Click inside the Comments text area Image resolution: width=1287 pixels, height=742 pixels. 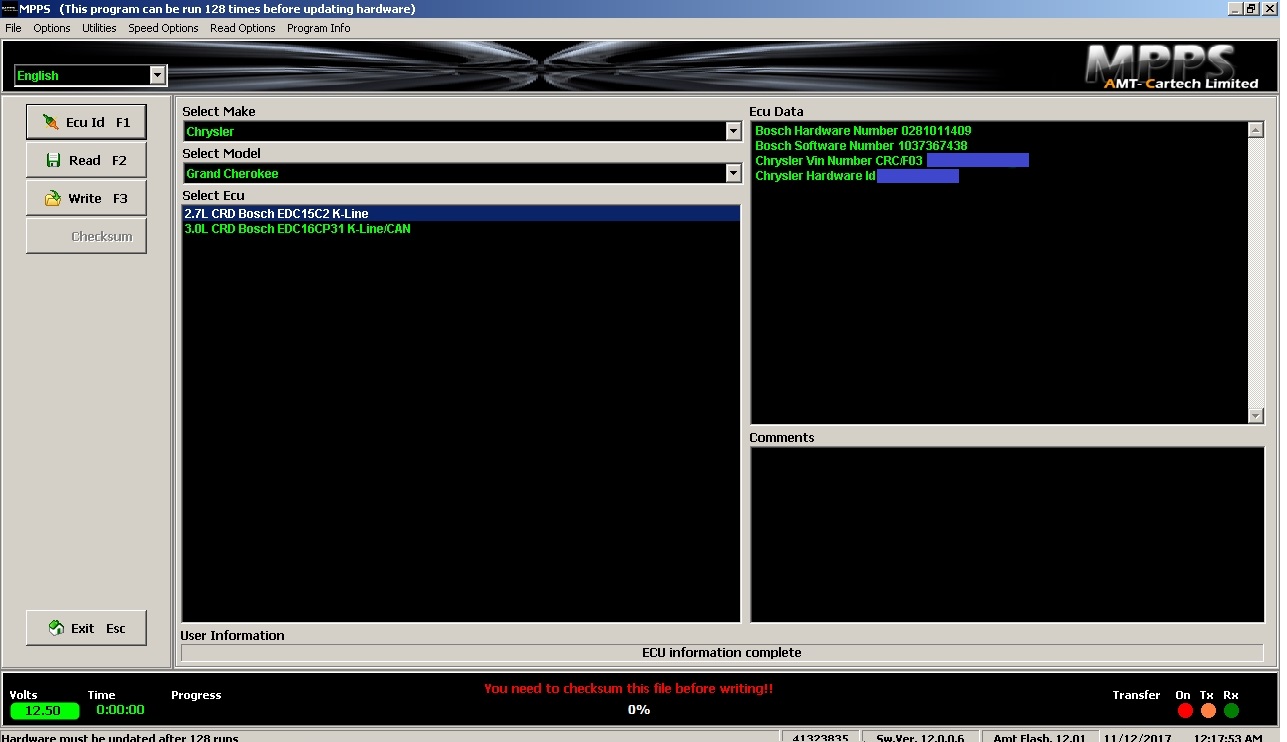[1007, 535]
